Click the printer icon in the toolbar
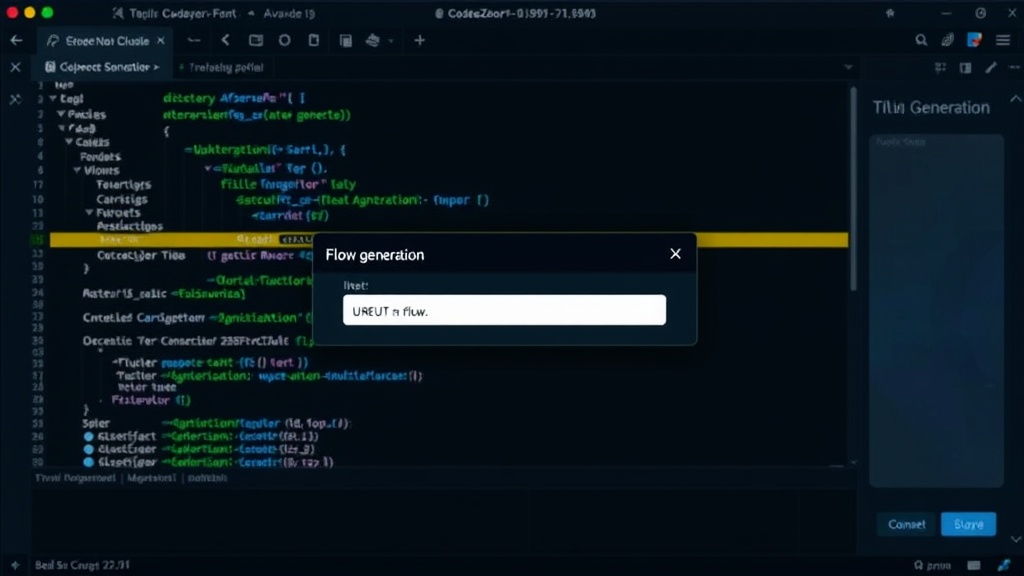Viewport: 1024px width, 576px height. 373,40
